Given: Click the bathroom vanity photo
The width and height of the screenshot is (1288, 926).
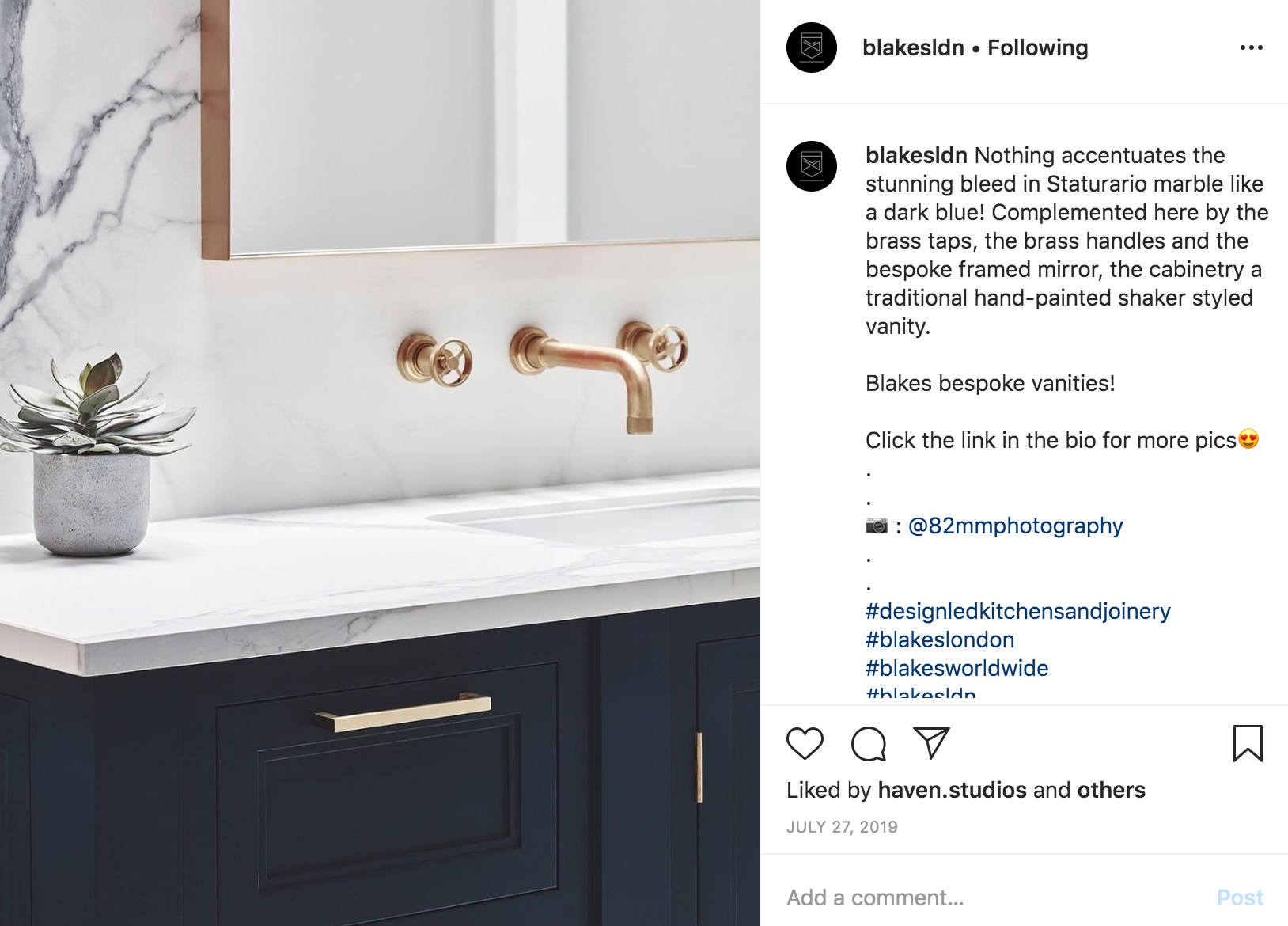Looking at the screenshot, I should click(x=380, y=463).
